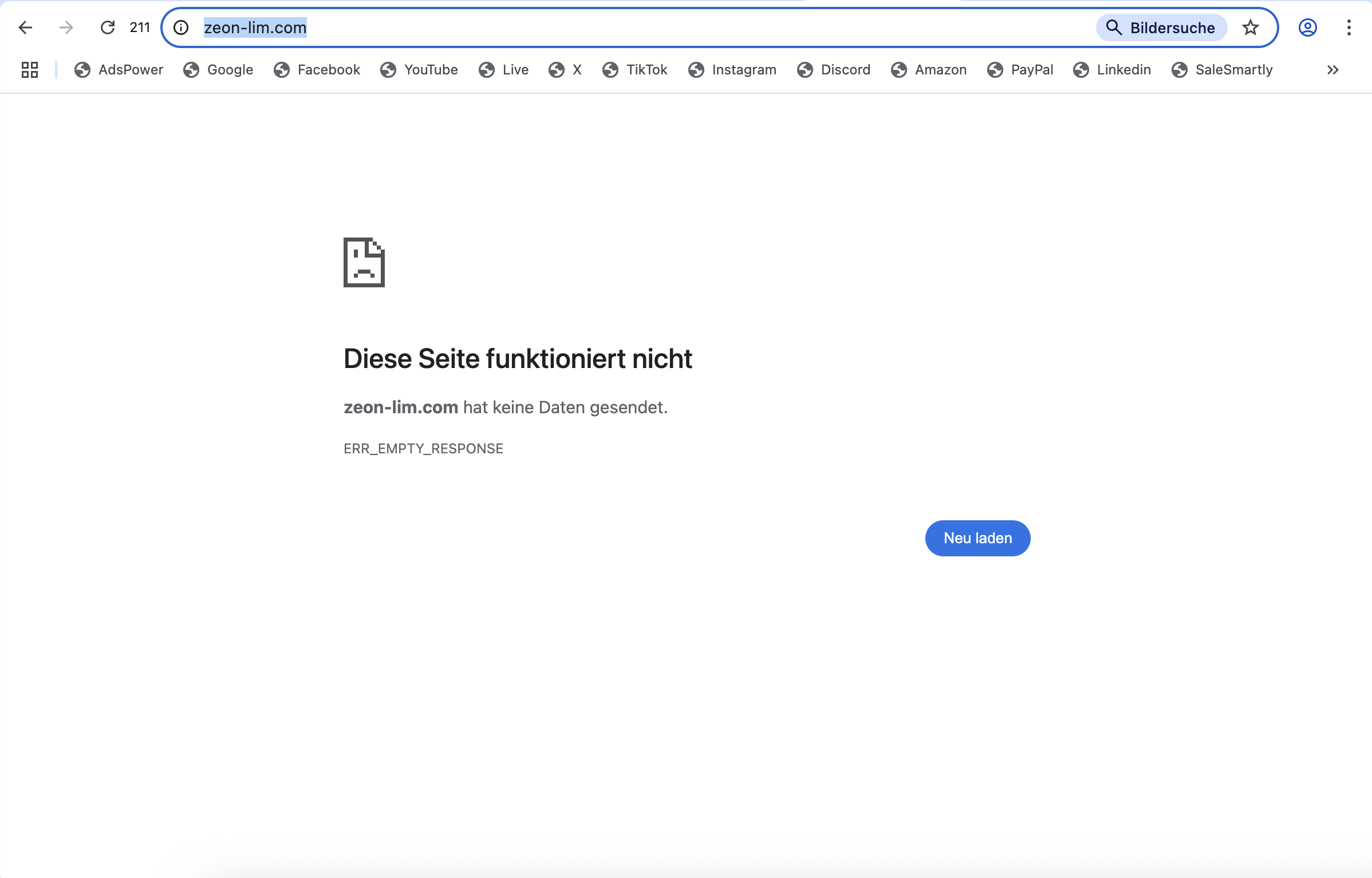
Task: Open the Live bookmark
Action: point(504,70)
